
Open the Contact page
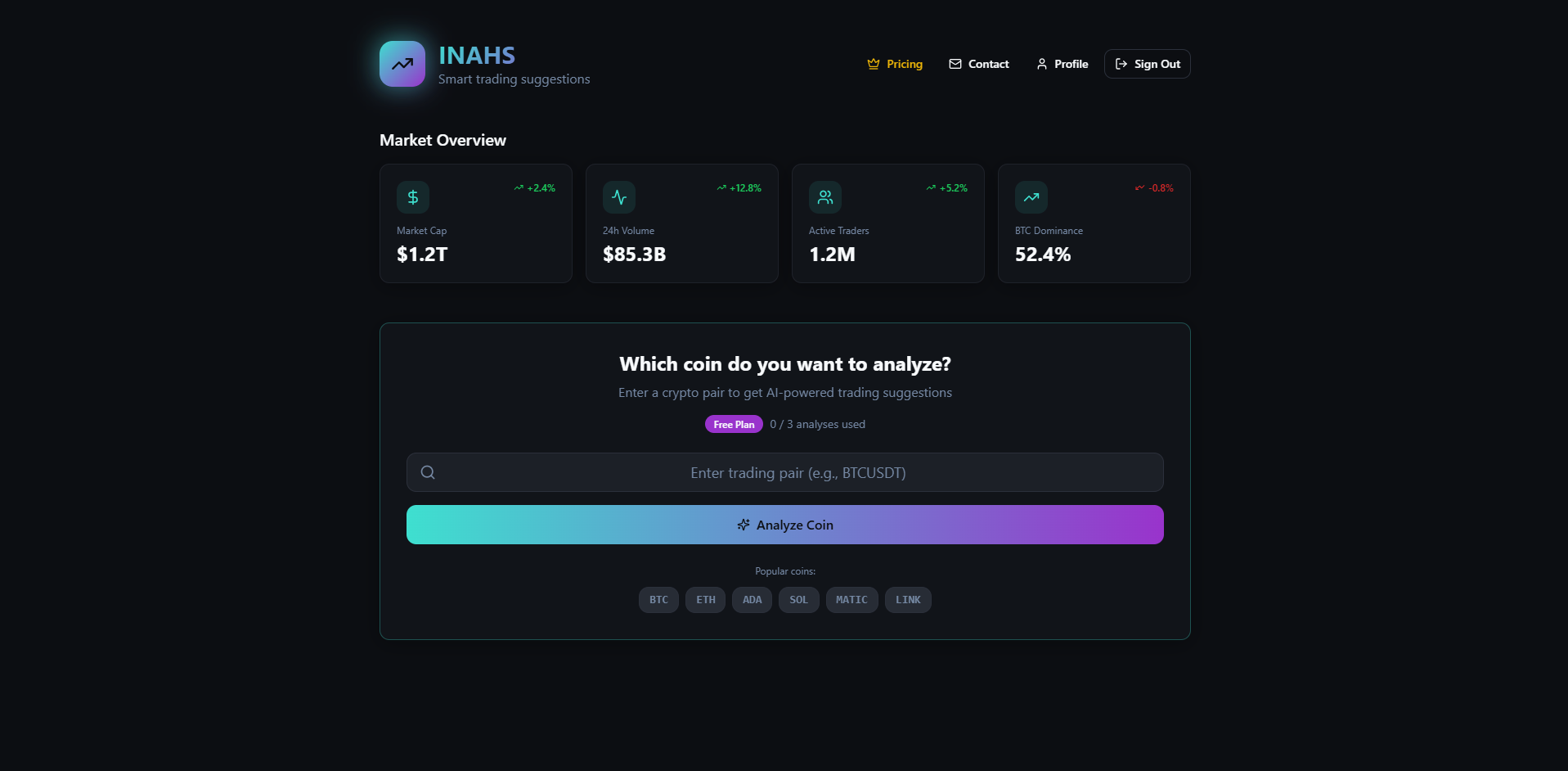pyautogui.click(x=988, y=63)
